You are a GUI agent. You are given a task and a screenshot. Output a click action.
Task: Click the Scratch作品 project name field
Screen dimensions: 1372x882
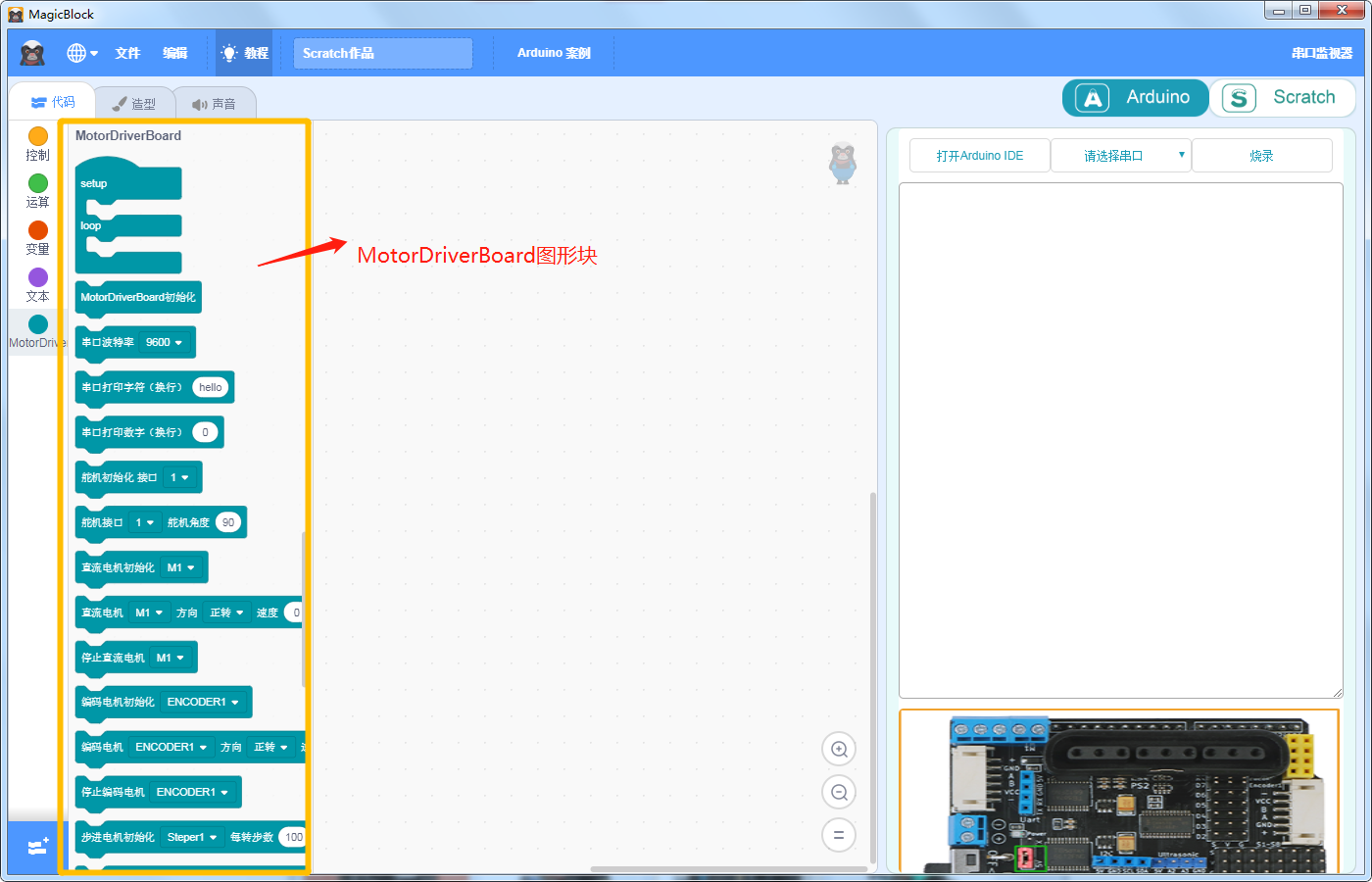[x=383, y=53]
